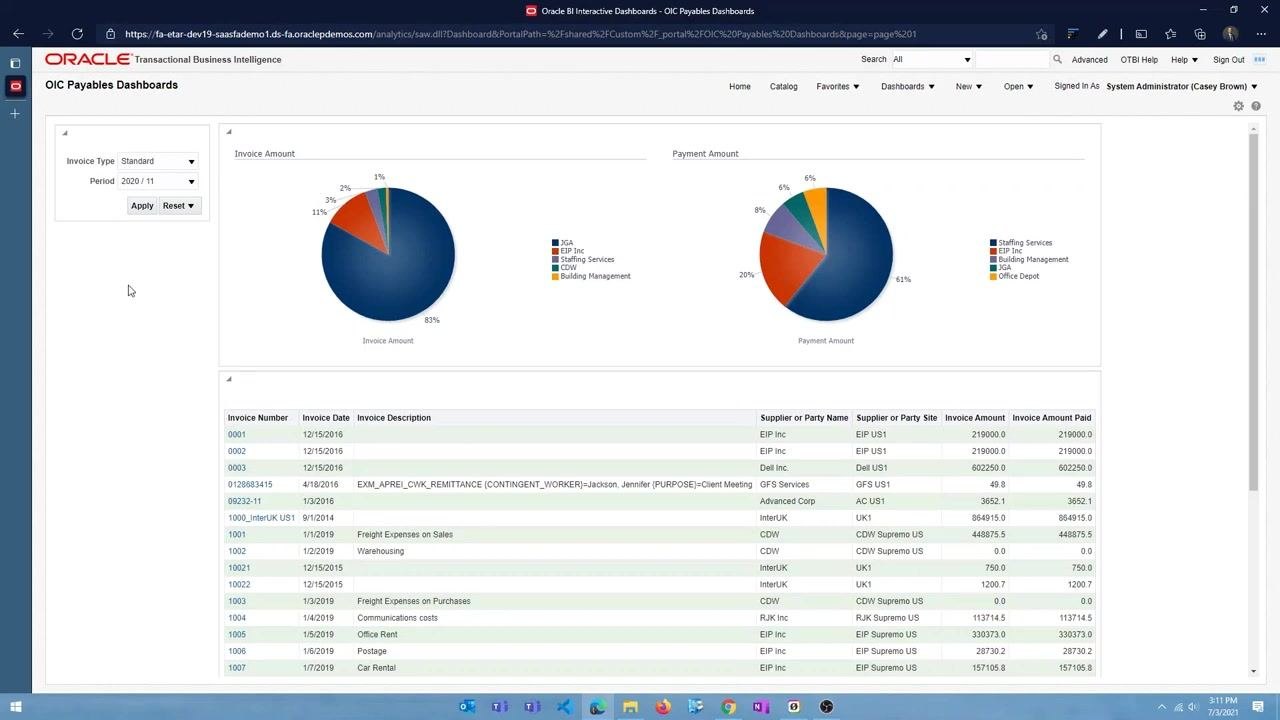The image size is (1280, 720).
Task: Show hidden system tray icons
Action: (x=1161, y=707)
